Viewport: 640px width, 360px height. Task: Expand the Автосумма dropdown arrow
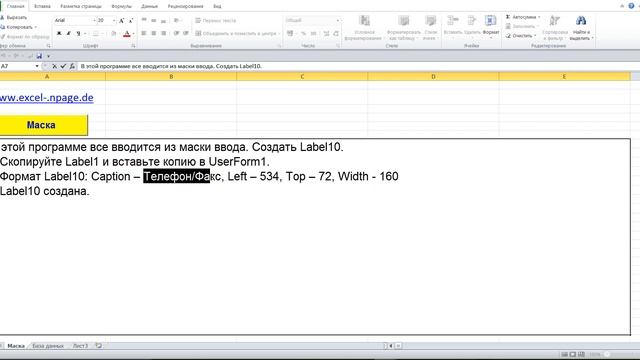[539, 17]
